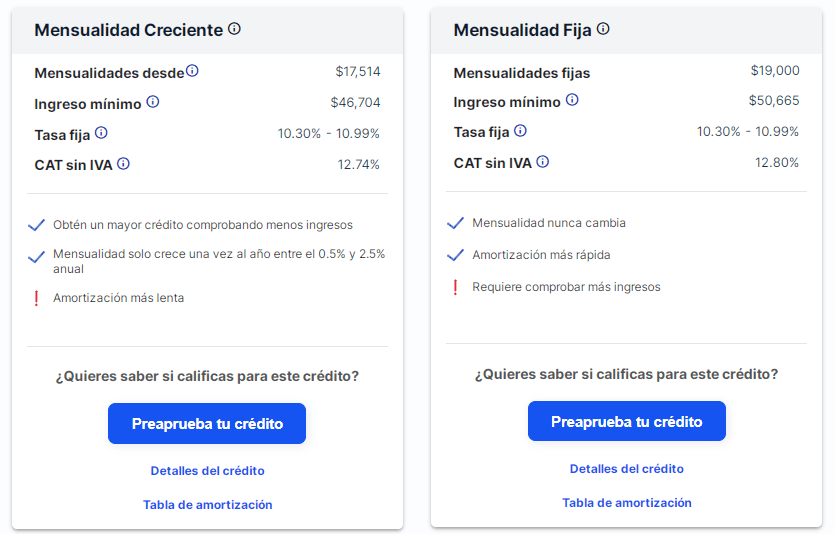View Tabla de amortización for Mensualidad Creciente
Image resolution: width=835 pixels, height=540 pixels.
pos(207,505)
